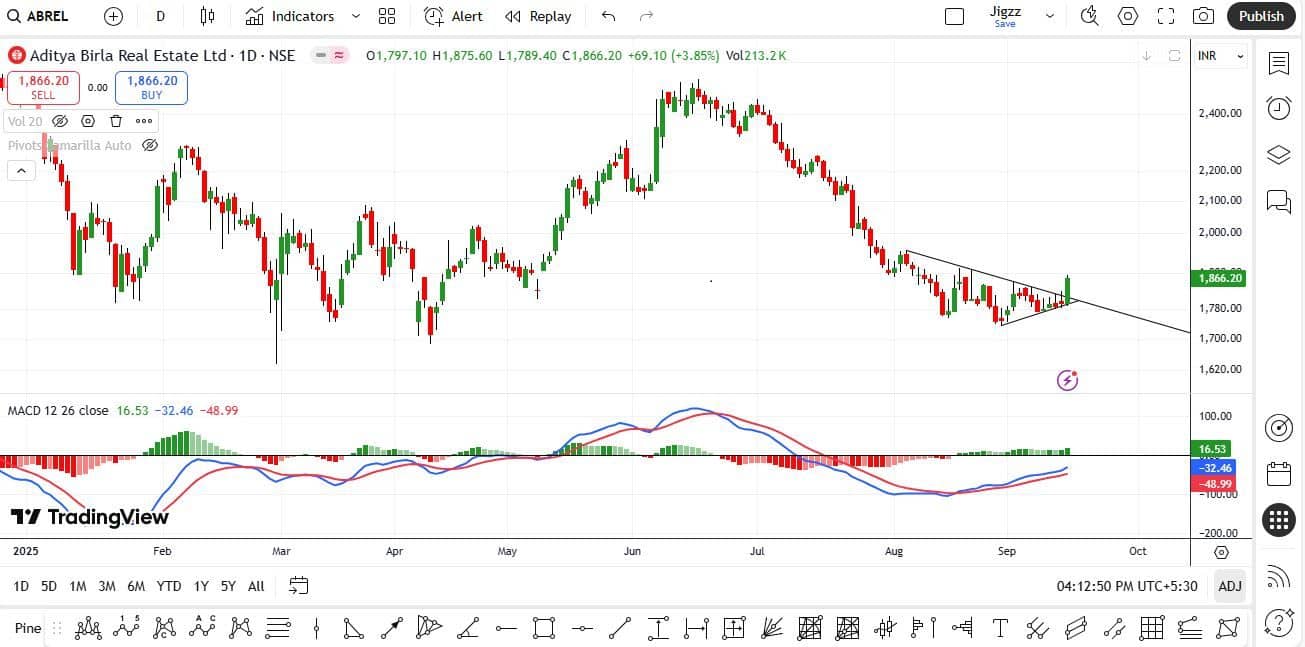Select the table grid drawing tool
This screenshot has width=1305, height=647.
1151,628
